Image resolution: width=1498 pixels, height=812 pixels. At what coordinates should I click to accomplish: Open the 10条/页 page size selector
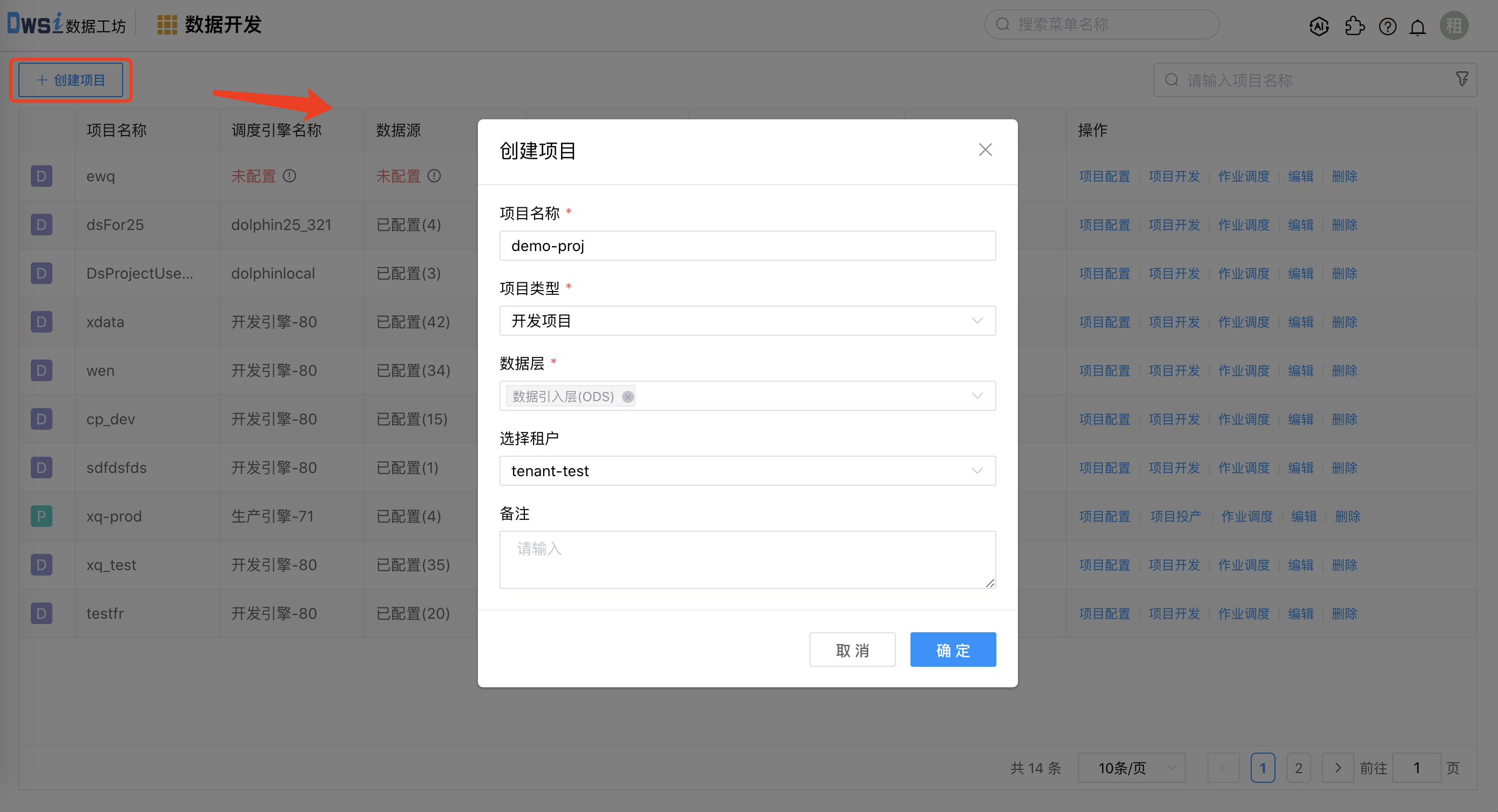1131,768
